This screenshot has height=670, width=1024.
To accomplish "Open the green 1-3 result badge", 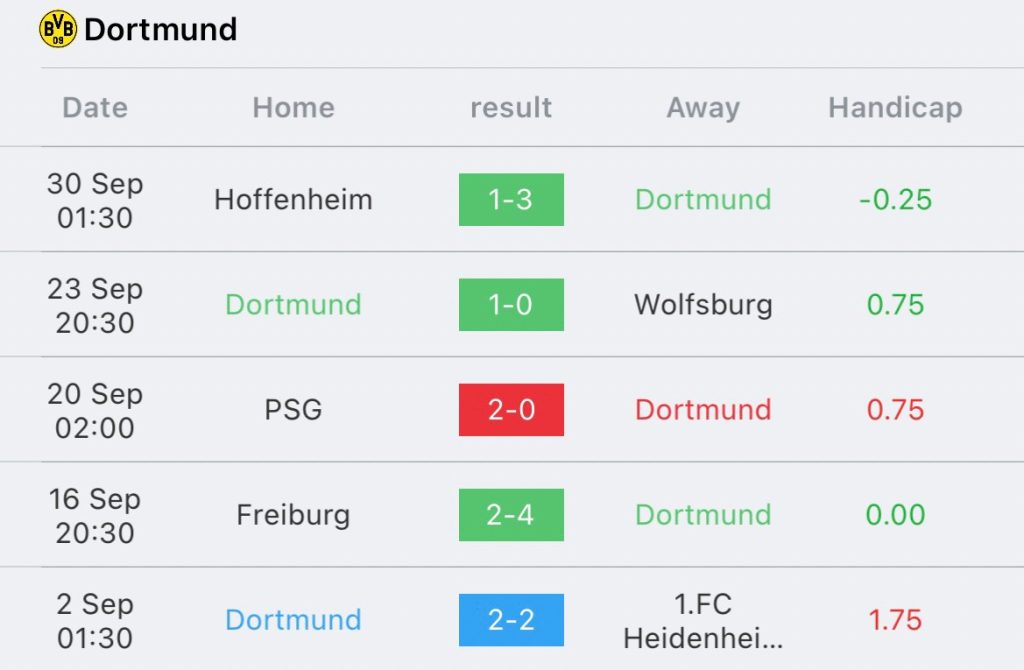I will point(511,200).
